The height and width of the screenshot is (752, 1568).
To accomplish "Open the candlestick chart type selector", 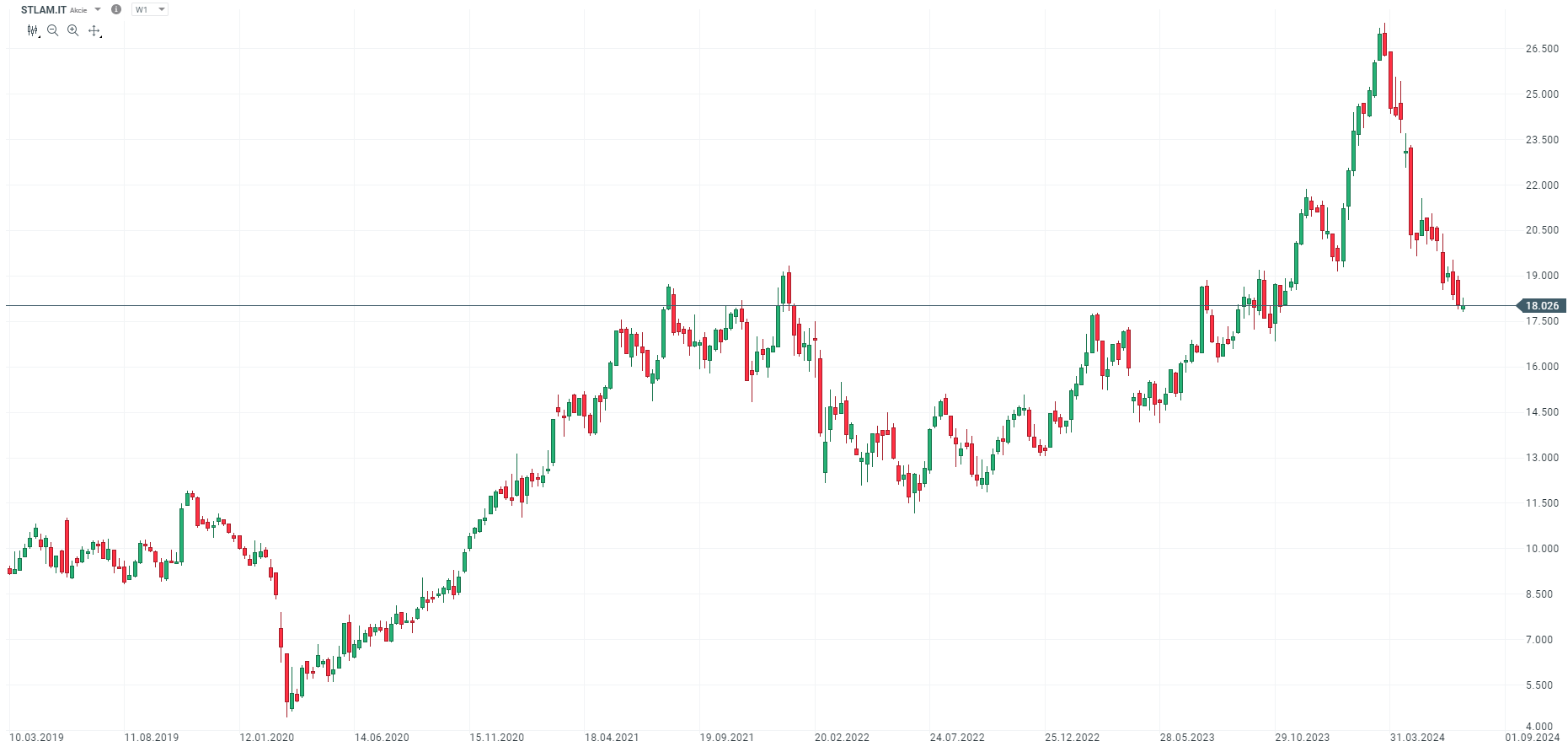I will [x=33, y=30].
